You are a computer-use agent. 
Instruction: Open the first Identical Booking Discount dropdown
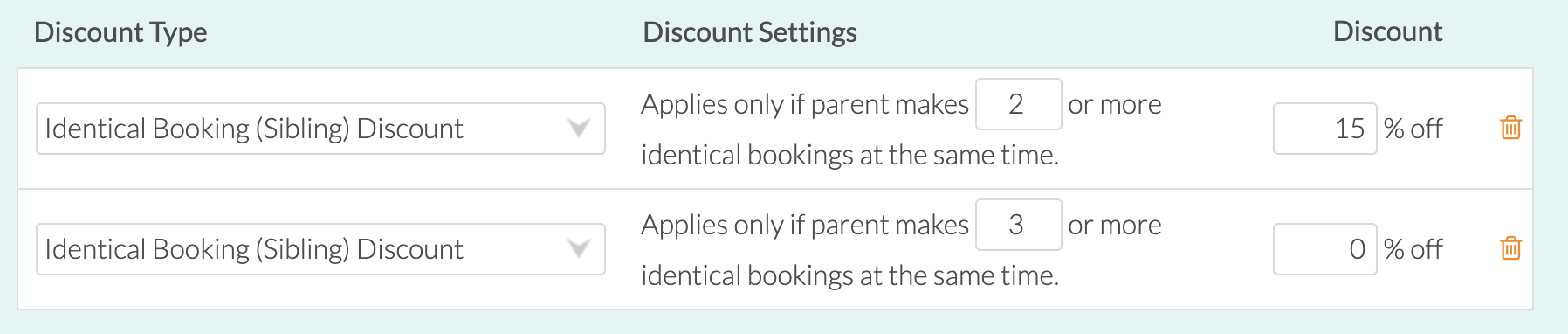pos(320,129)
